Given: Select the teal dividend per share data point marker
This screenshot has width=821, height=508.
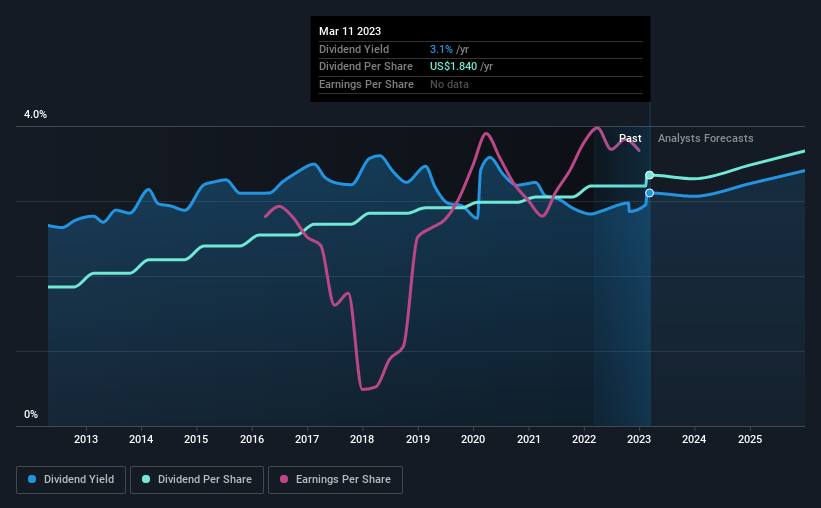Looking at the screenshot, I should coord(649,175).
